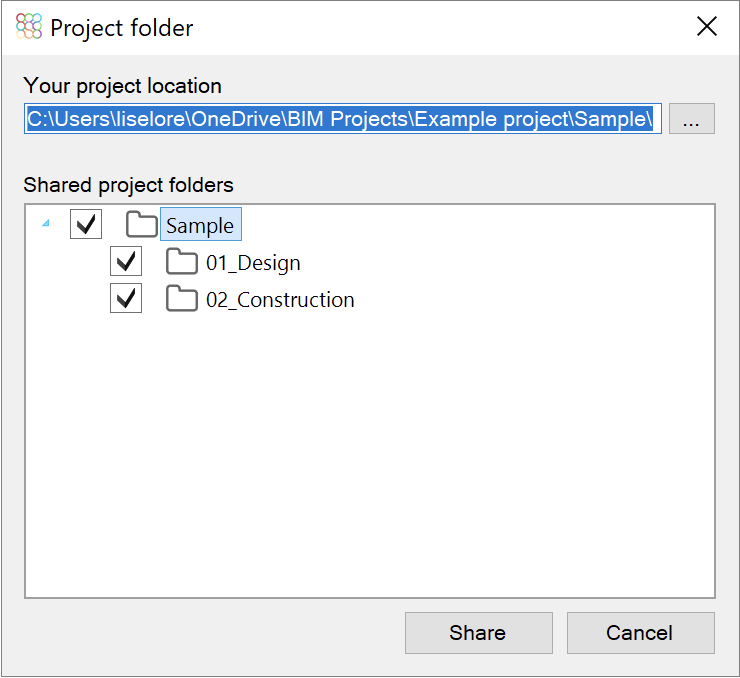Click the Sample folder icon
Viewport: 740px width, 678px height.
[142, 225]
